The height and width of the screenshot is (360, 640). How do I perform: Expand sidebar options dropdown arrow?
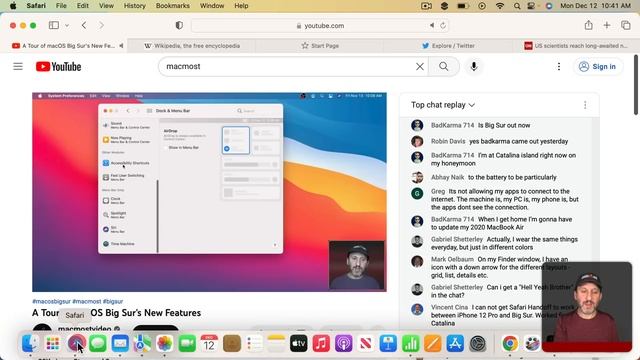67,25
